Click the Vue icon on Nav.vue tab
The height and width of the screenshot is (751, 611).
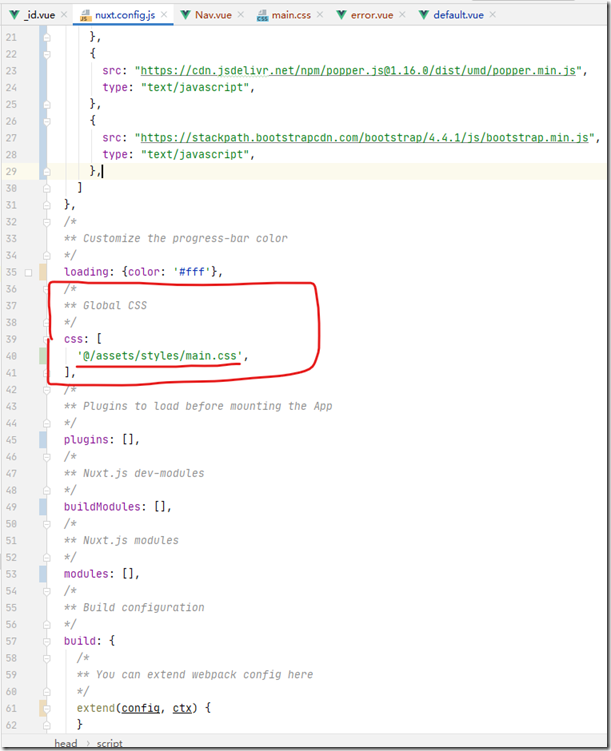185,15
